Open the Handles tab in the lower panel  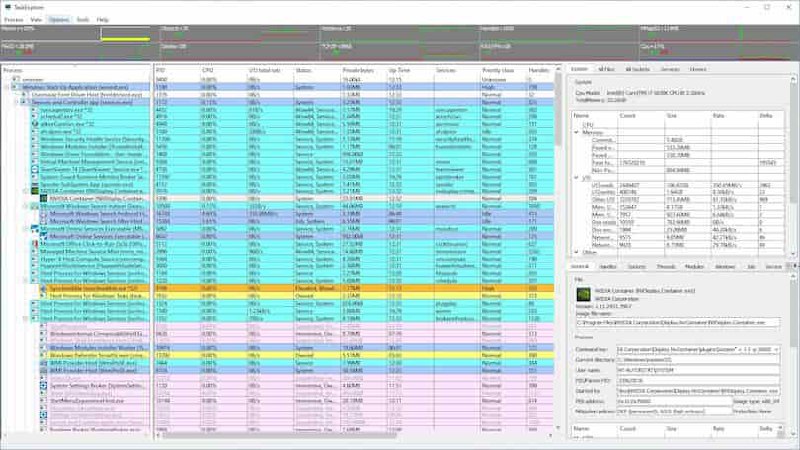(608, 267)
